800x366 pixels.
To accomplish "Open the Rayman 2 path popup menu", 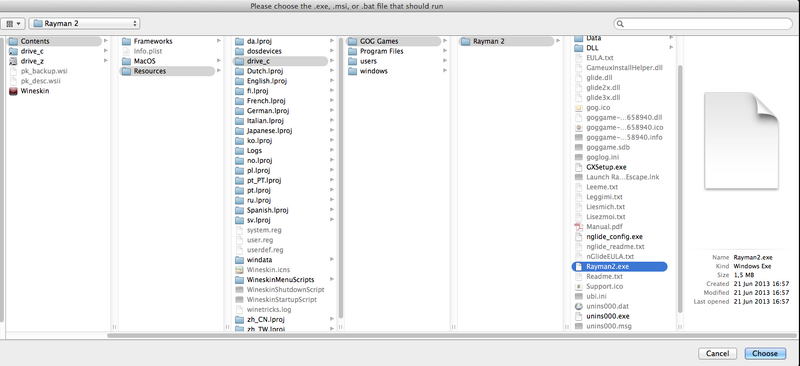I will pos(85,23).
